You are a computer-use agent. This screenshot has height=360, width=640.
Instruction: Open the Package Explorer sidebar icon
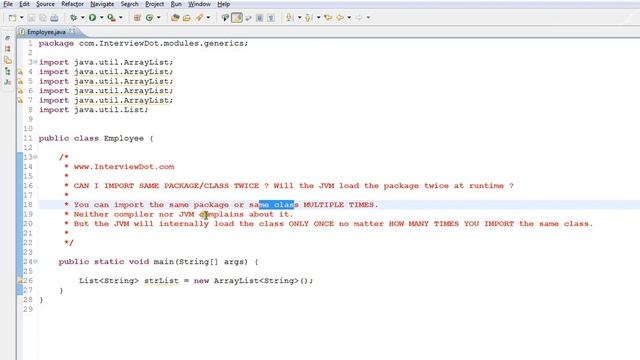(x=7, y=49)
